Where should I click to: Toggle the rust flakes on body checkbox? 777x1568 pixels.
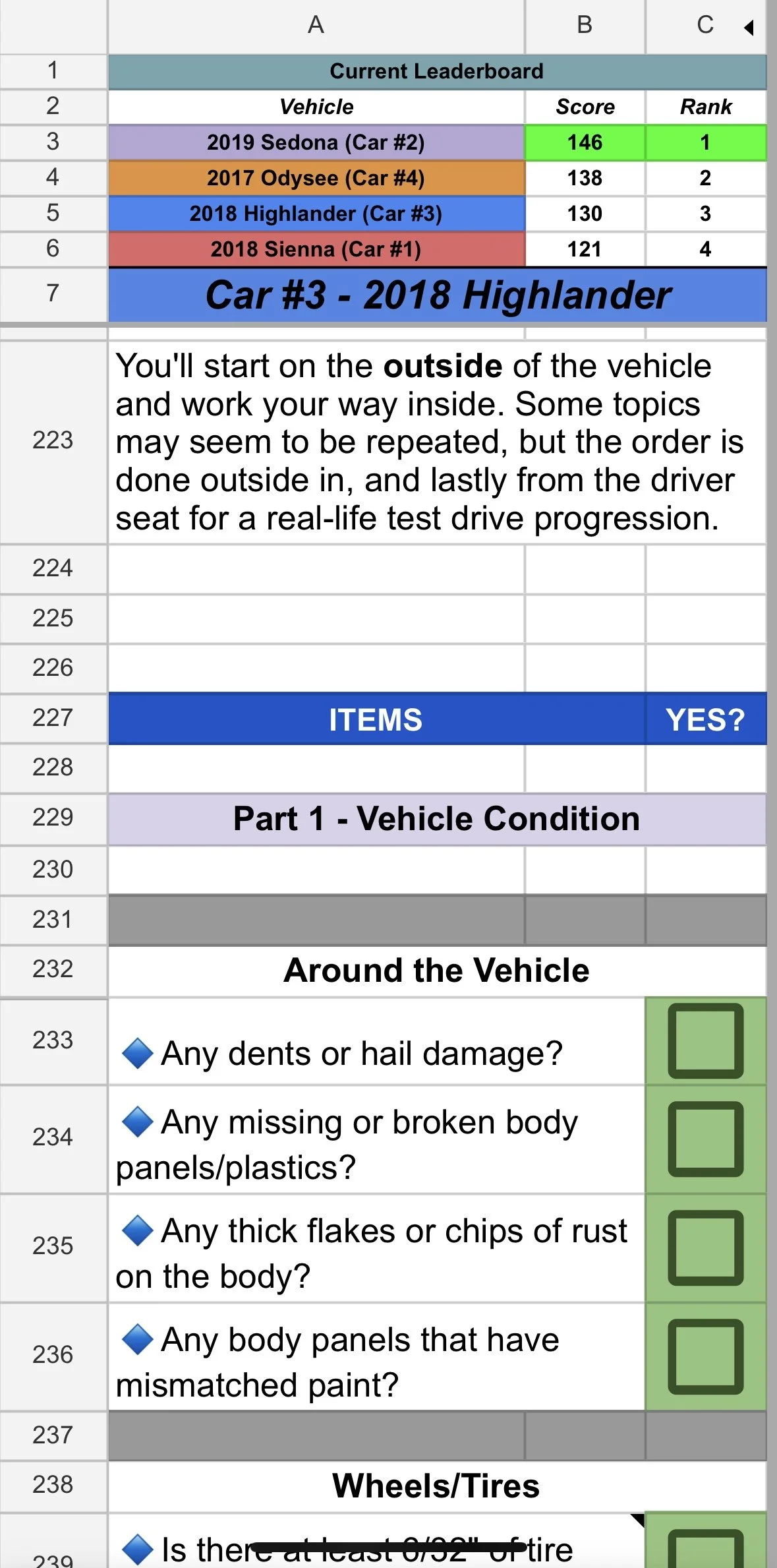pos(705,1248)
